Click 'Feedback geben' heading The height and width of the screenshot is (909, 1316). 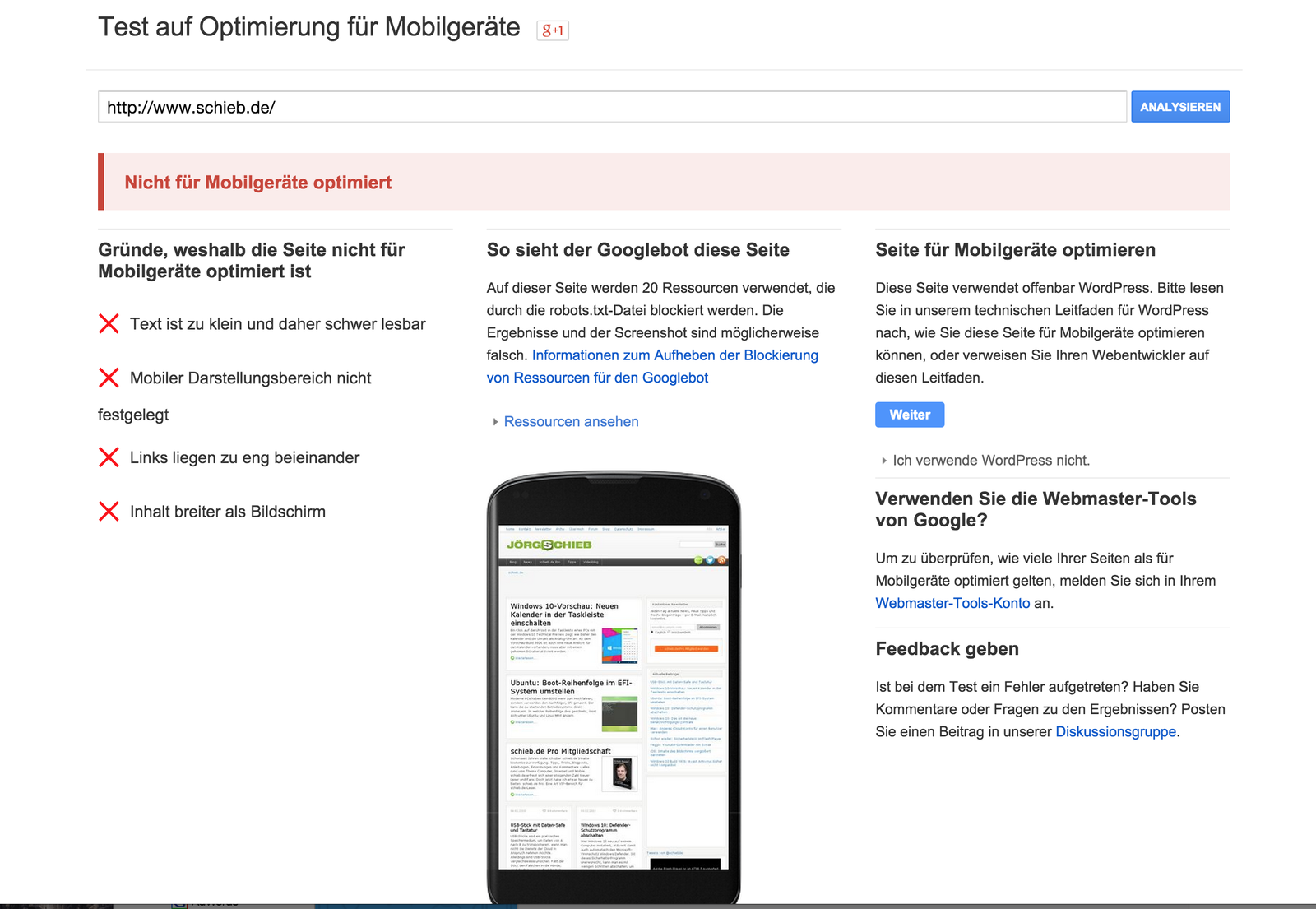[947, 649]
